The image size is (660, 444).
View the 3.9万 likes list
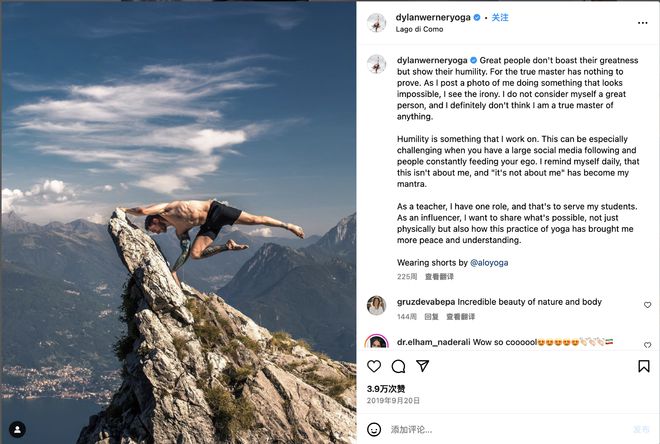pyautogui.click(x=385, y=388)
